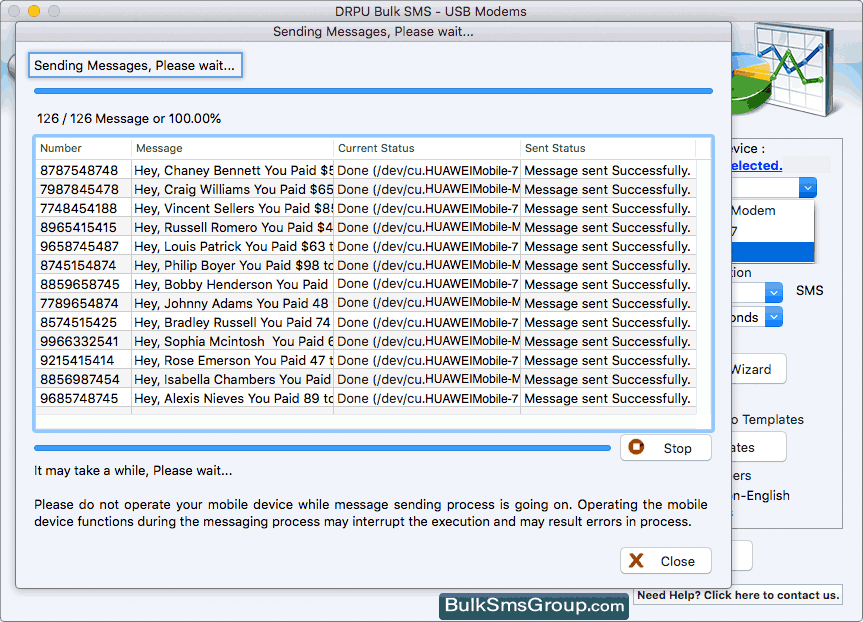Viewport: 863px width, 622px height.
Task: Click the orange stop icon
Action: [636, 447]
